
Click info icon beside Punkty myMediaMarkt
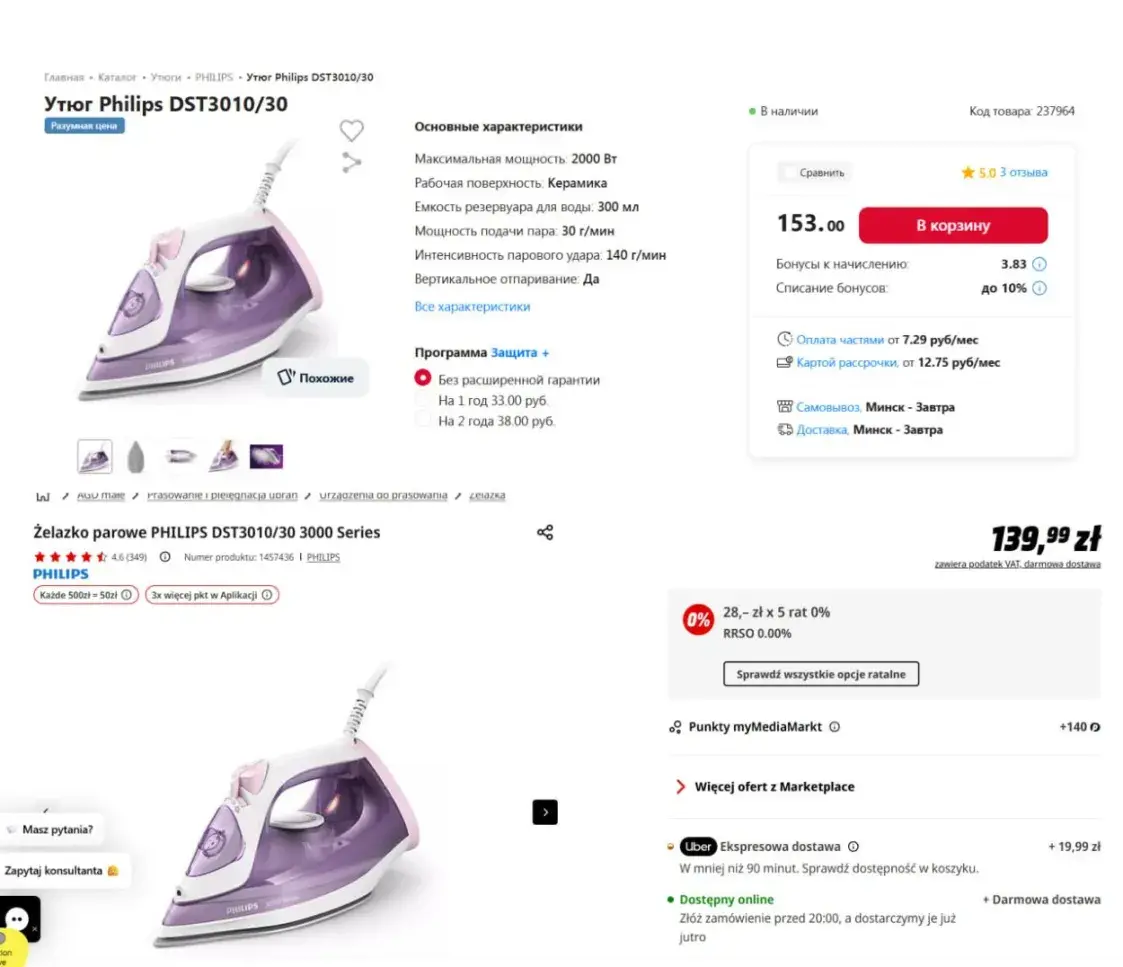tap(835, 727)
